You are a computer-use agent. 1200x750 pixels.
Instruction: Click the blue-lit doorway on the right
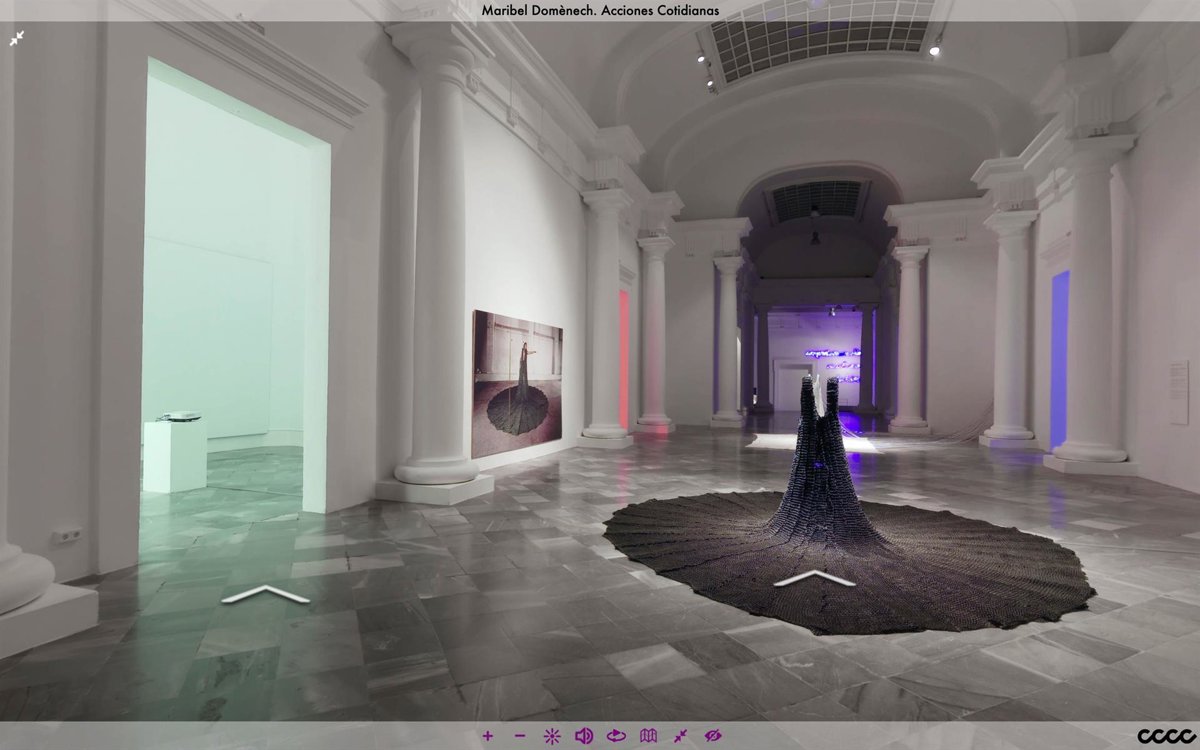pyautogui.click(x=1059, y=358)
